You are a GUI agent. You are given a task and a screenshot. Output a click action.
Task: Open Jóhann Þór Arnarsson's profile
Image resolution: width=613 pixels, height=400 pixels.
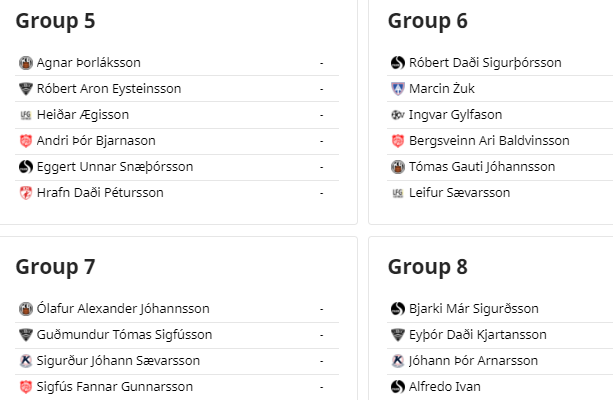473,361
